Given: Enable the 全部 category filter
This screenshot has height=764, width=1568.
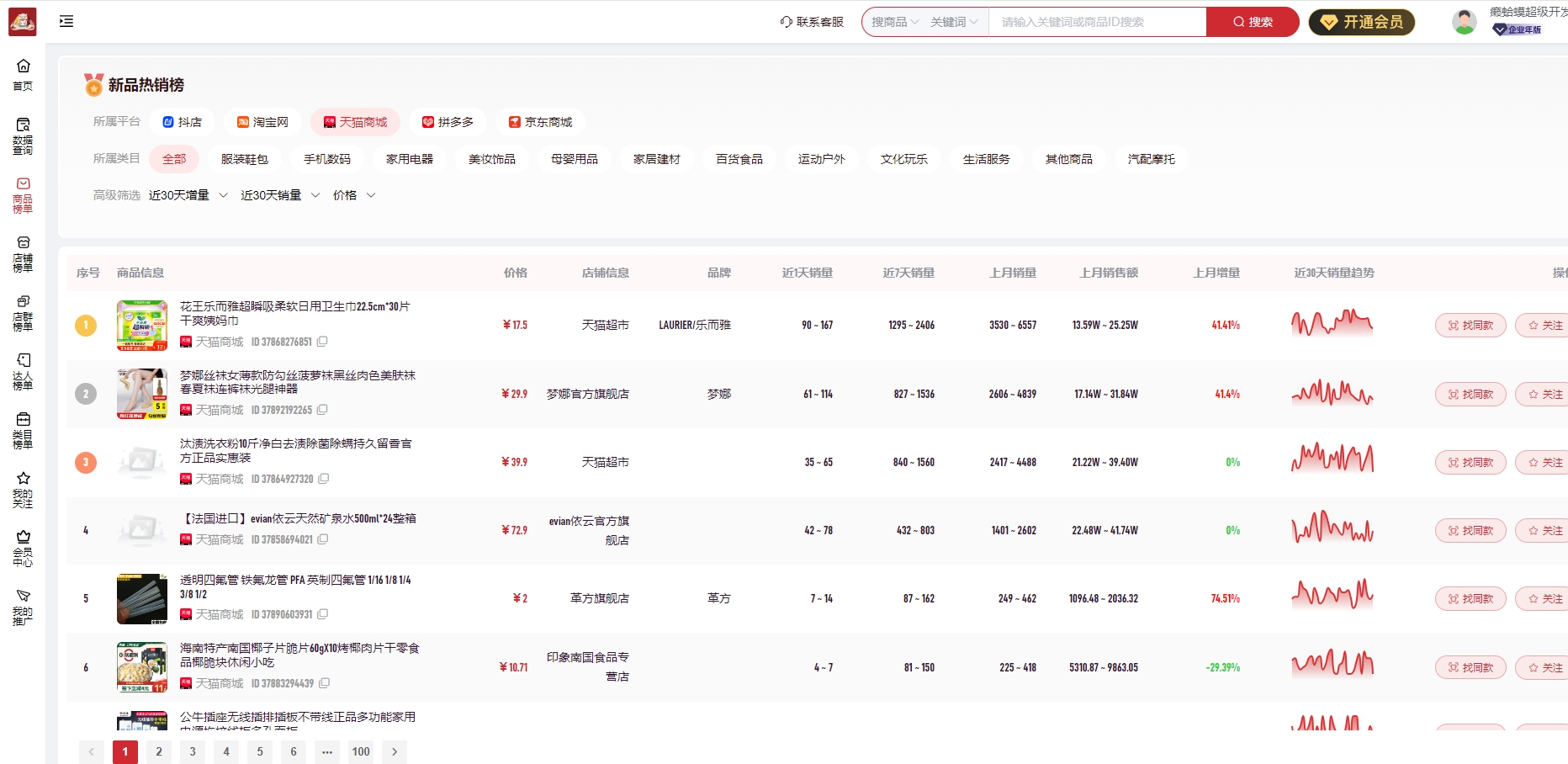Looking at the screenshot, I should 174,159.
